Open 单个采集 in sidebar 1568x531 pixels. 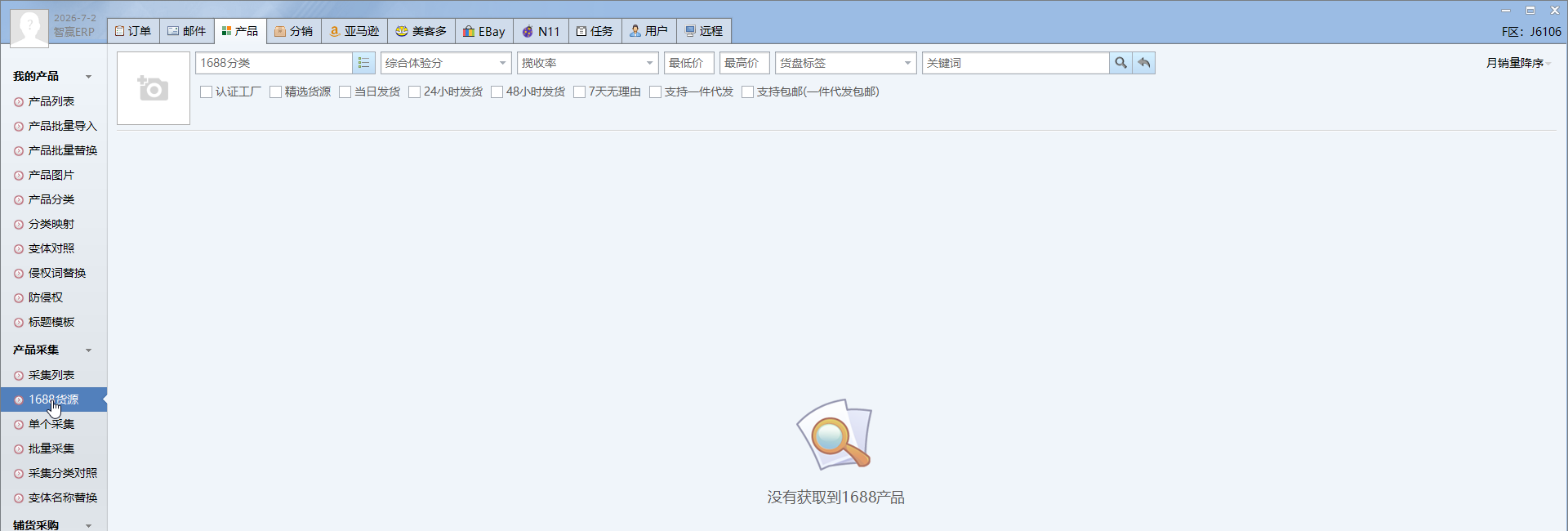[53, 424]
